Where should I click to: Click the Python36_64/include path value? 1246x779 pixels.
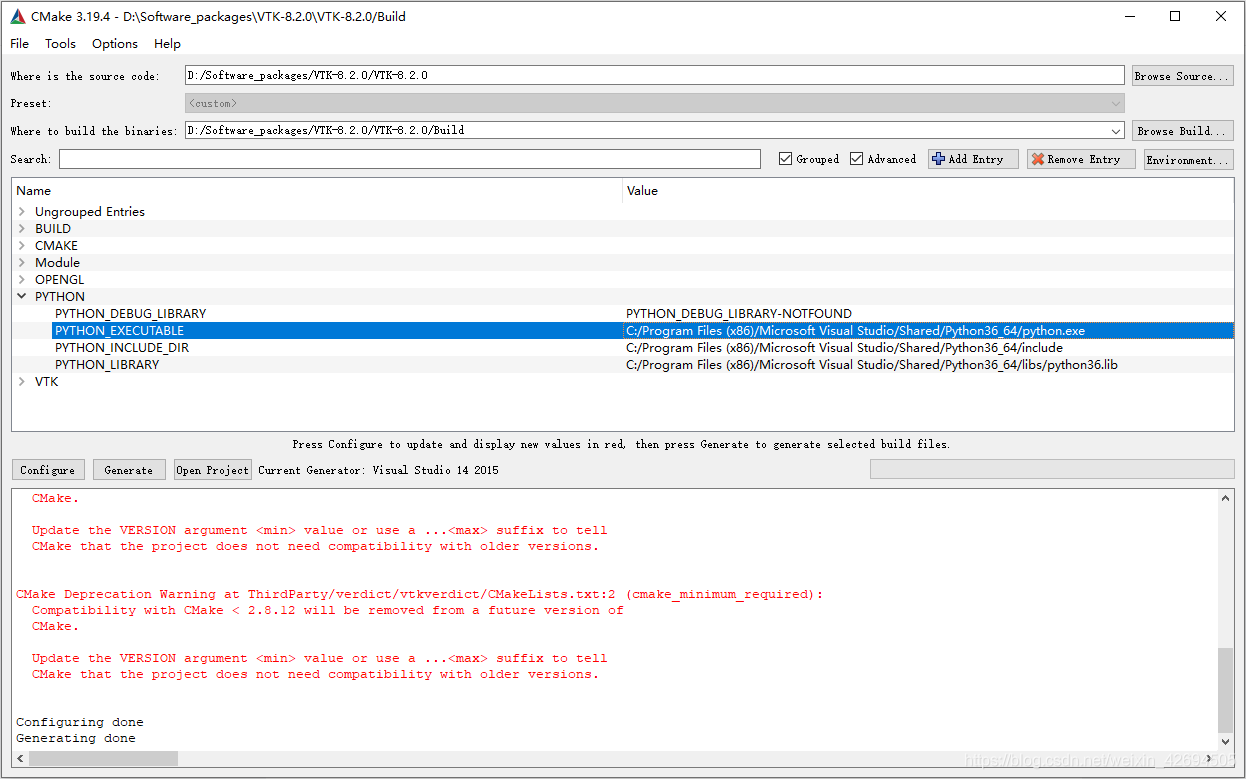(844, 348)
